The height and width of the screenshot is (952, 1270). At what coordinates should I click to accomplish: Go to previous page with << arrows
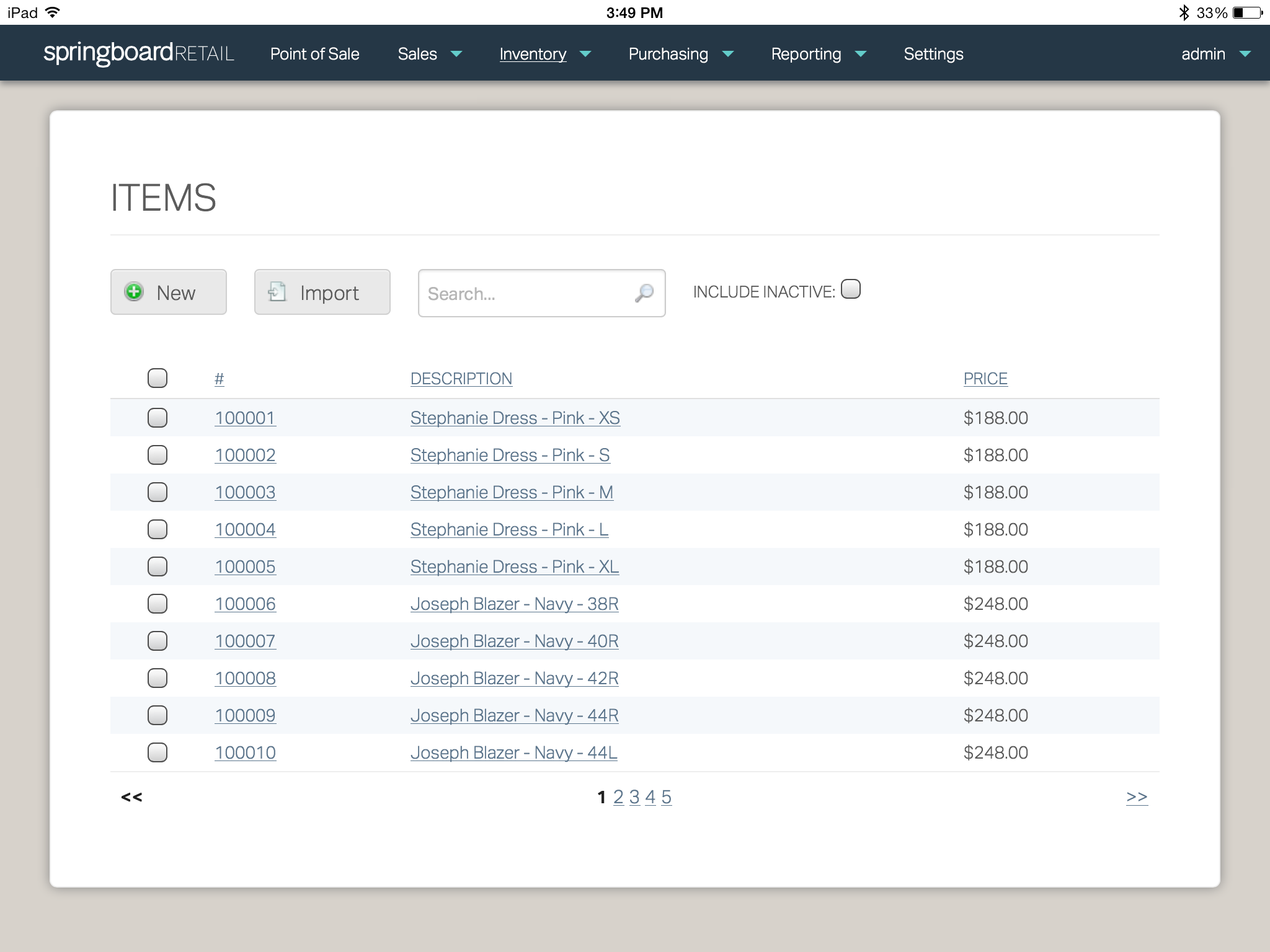pyautogui.click(x=131, y=797)
